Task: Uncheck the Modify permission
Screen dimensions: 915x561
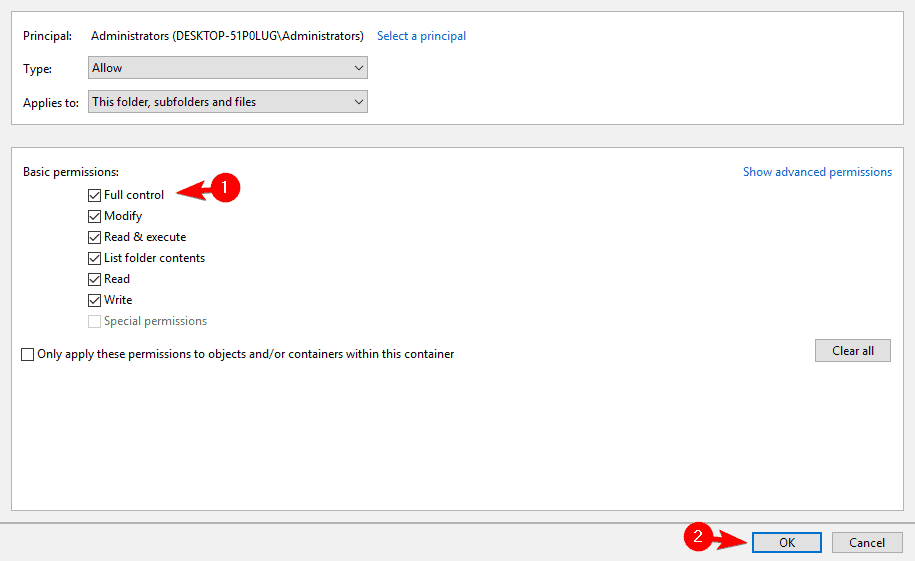Action: (94, 216)
